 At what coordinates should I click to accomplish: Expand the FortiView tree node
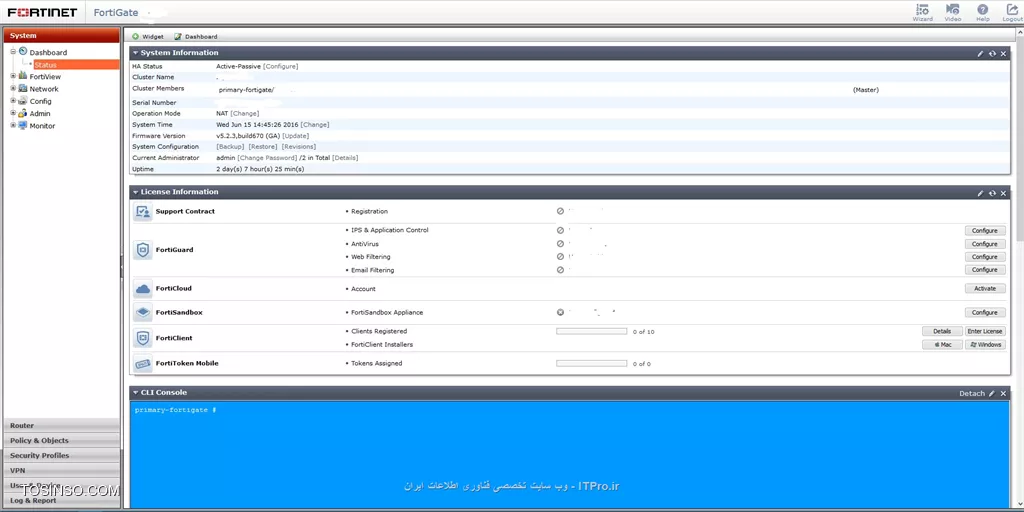click(x=13, y=76)
